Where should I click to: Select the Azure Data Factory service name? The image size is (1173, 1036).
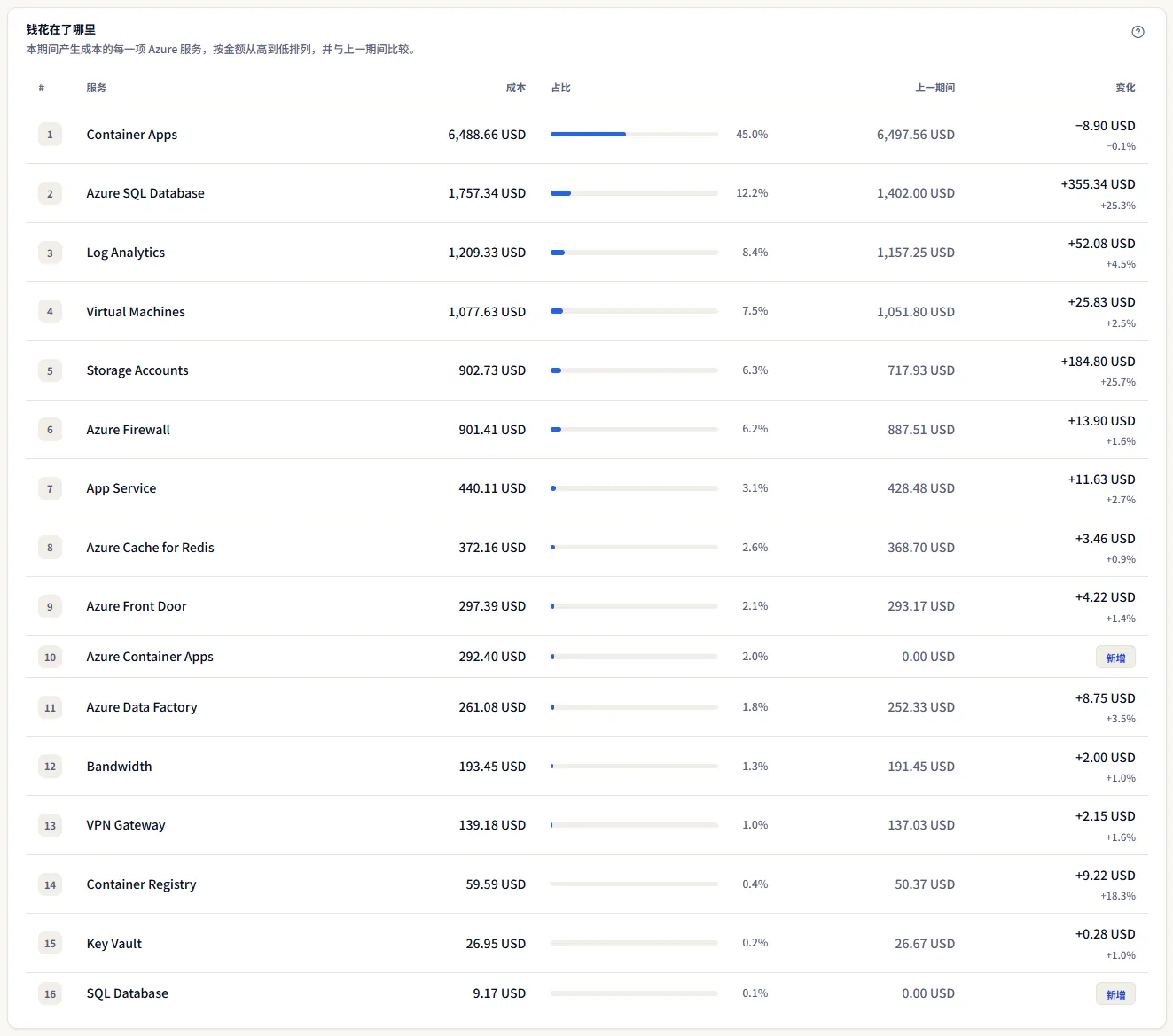(142, 707)
